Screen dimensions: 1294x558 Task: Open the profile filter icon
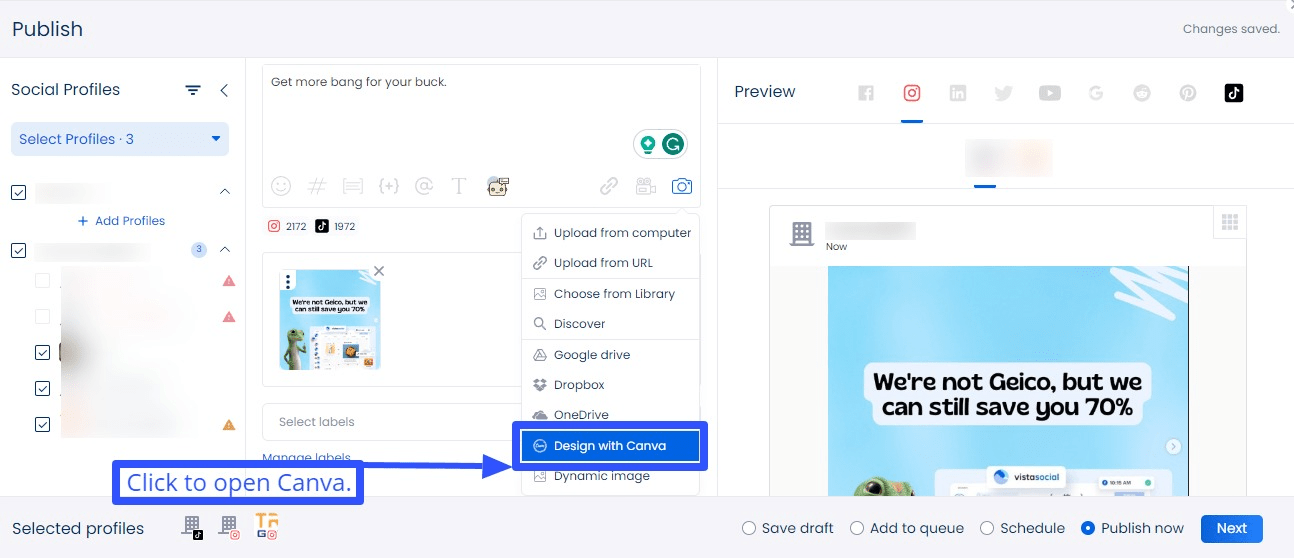(193, 90)
